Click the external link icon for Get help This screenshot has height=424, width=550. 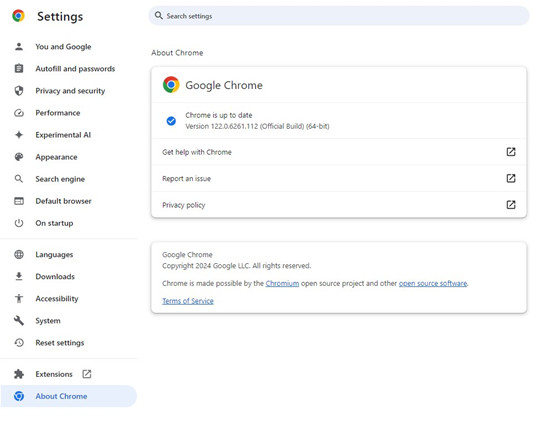511,152
